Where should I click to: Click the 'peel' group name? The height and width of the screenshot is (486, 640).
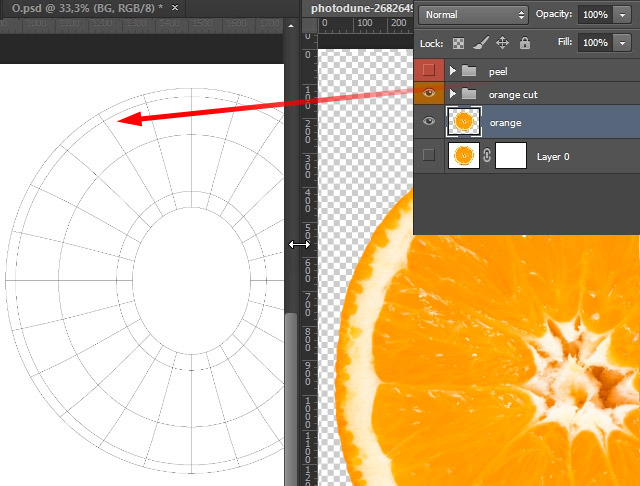click(498, 72)
